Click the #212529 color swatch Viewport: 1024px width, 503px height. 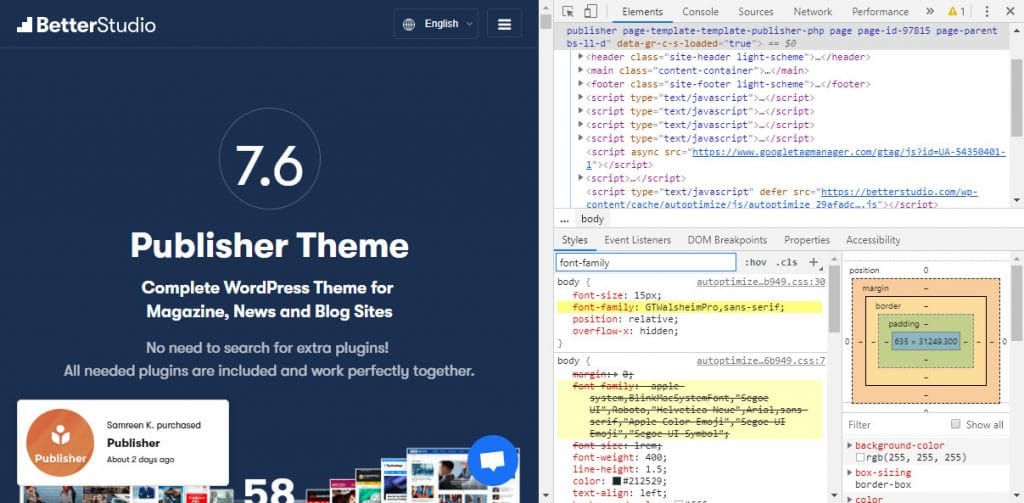[x=616, y=481]
